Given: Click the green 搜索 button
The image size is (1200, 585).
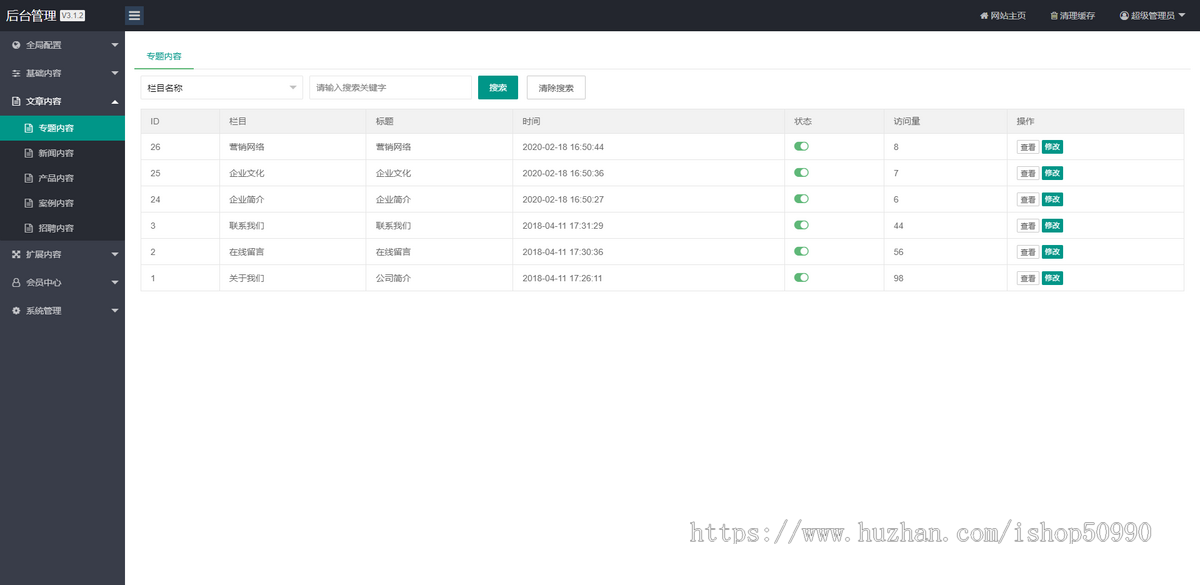Looking at the screenshot, I should pos(498,88).
